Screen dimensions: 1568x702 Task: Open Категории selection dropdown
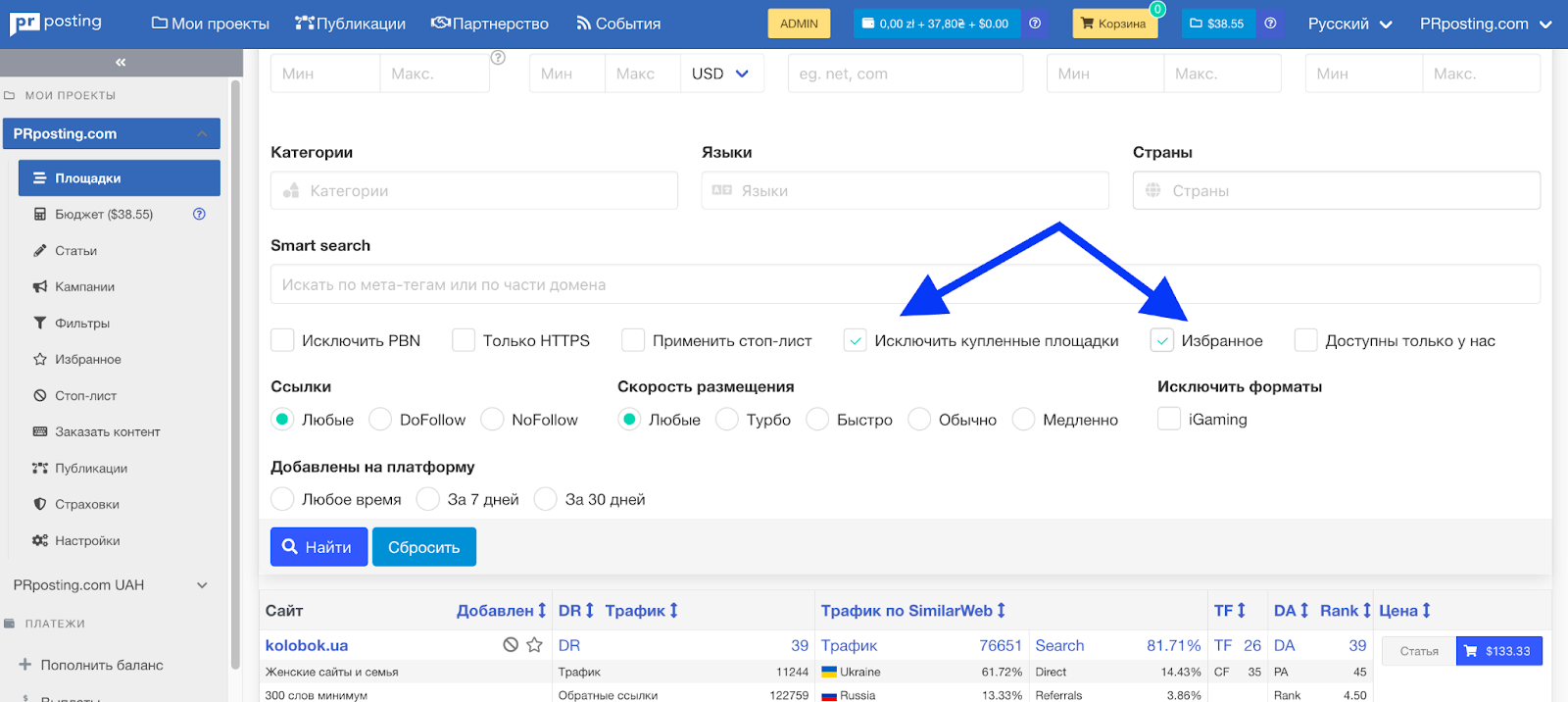point(474,190)
